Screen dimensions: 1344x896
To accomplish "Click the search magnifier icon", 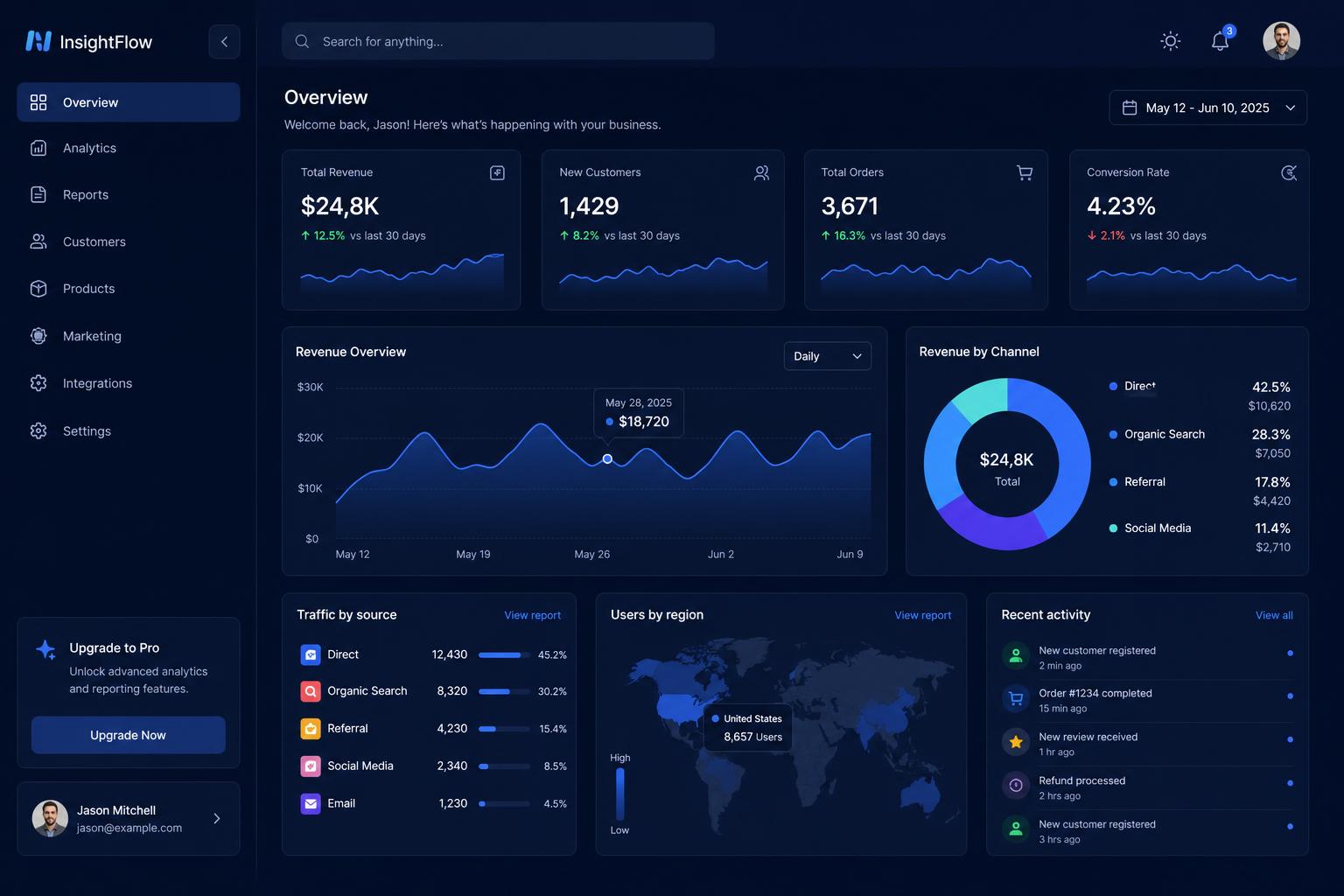I will tap(302, 41).
